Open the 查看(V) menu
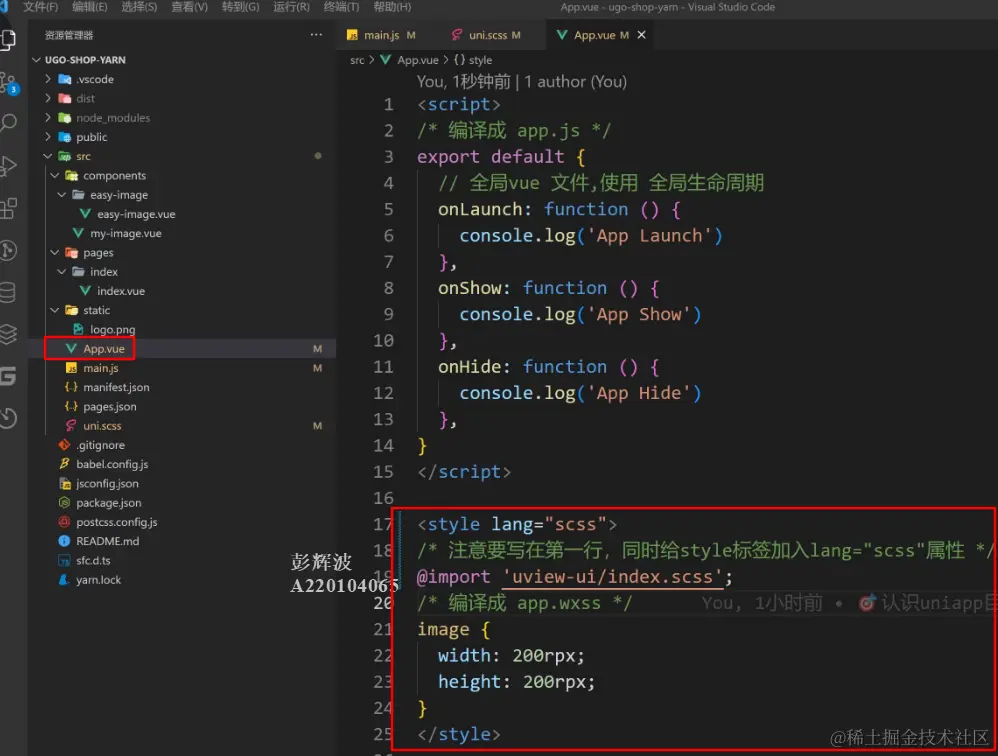Screen dimensions: 998x756 190,7
